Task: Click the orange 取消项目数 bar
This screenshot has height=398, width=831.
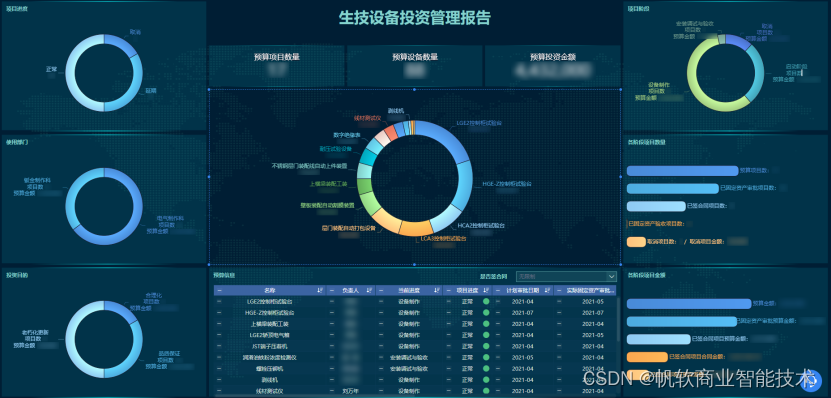Action: point(635,242)
